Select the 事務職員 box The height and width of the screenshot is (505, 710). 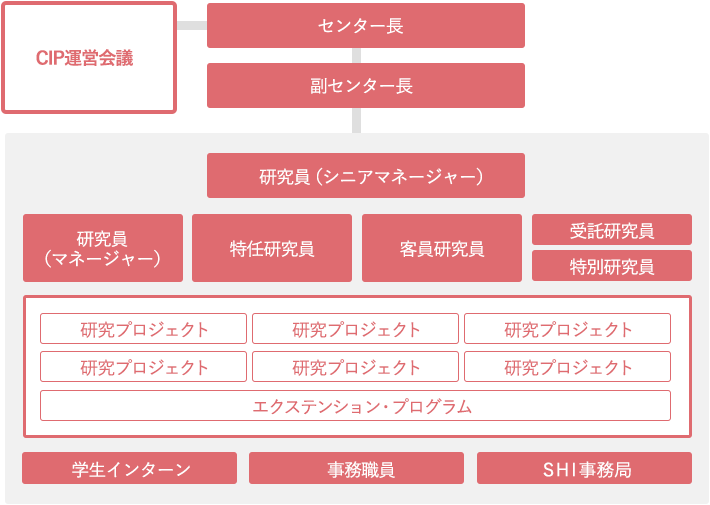356,468
